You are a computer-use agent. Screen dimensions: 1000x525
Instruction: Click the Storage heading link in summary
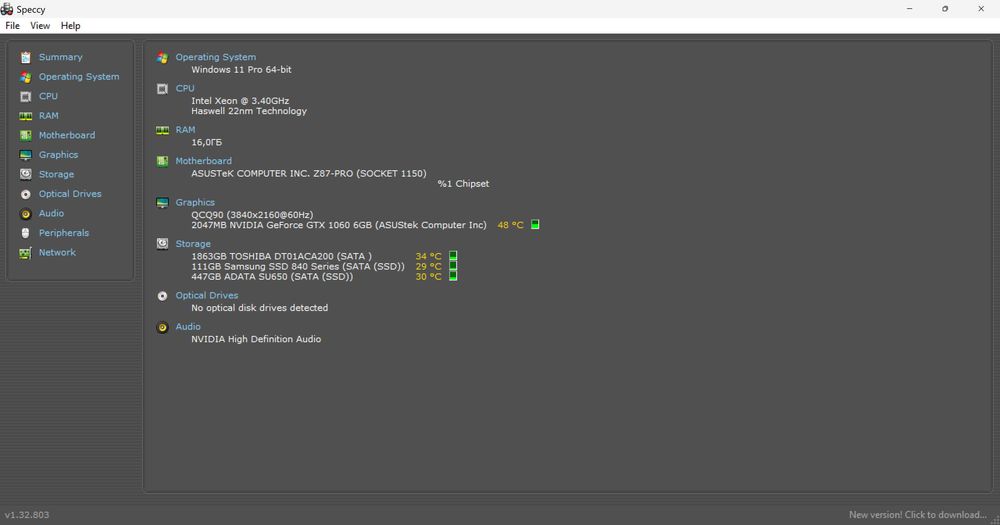(193, 244)
